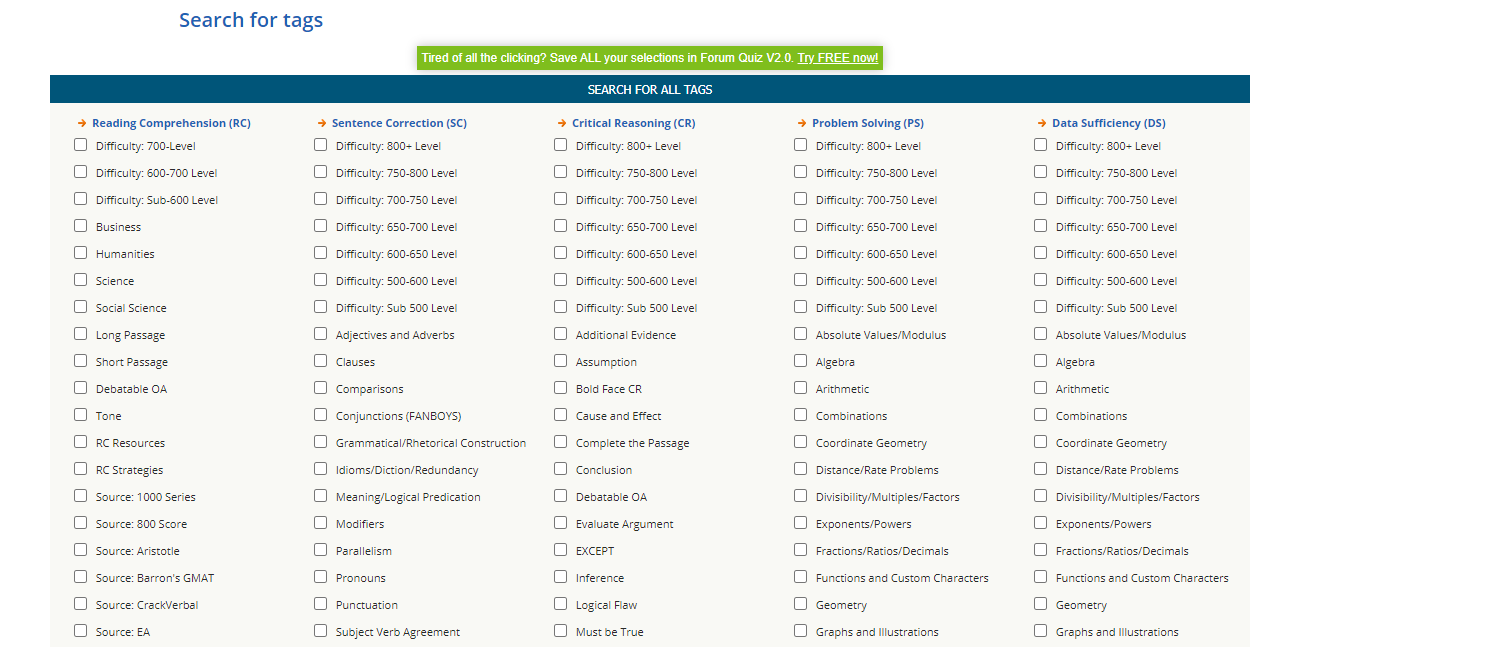Click the Sentence Correction (SC) arrow icon
The image size is (1508, 647).
[x=322, y=123]
